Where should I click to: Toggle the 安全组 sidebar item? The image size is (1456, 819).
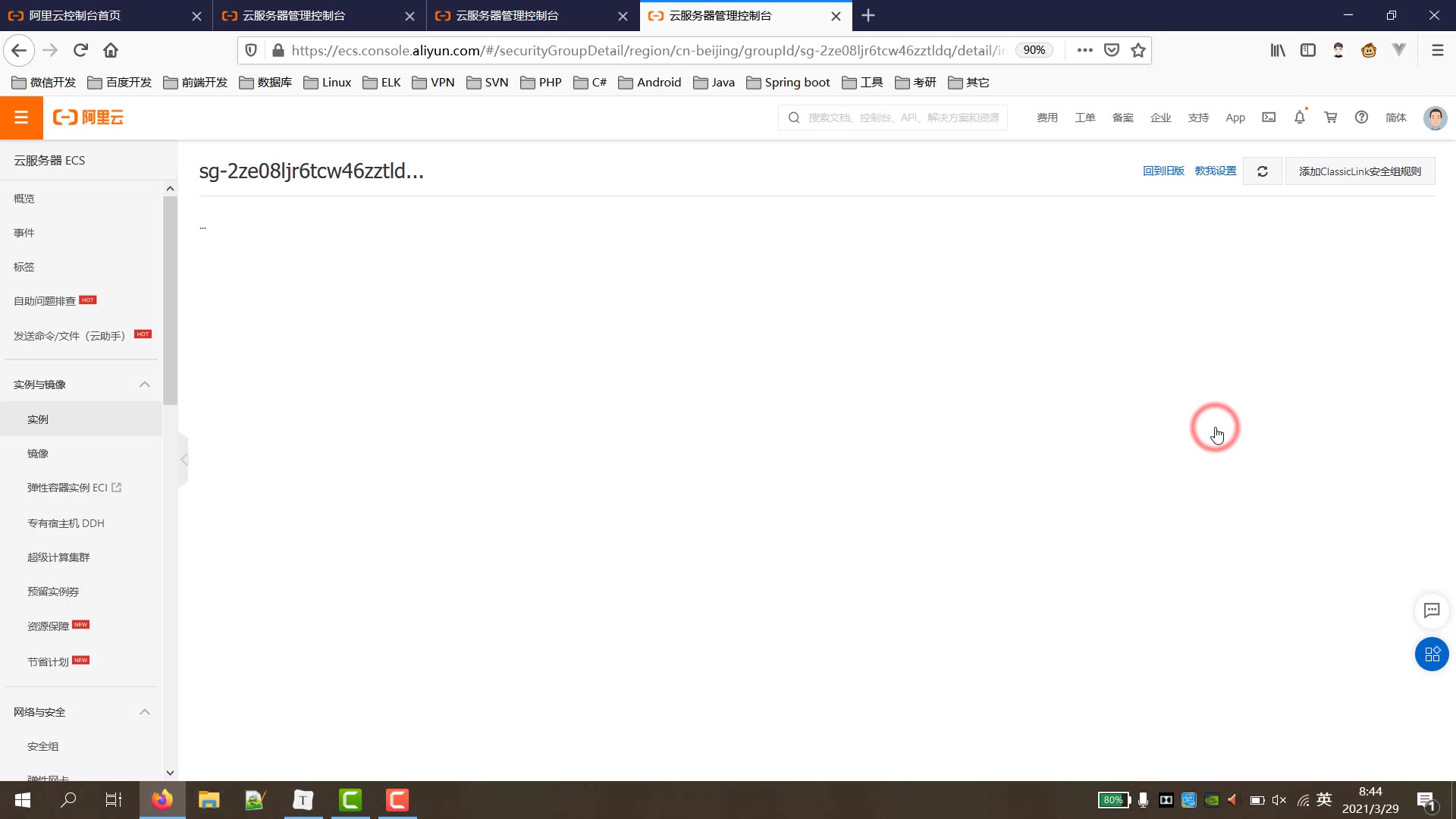43,746
